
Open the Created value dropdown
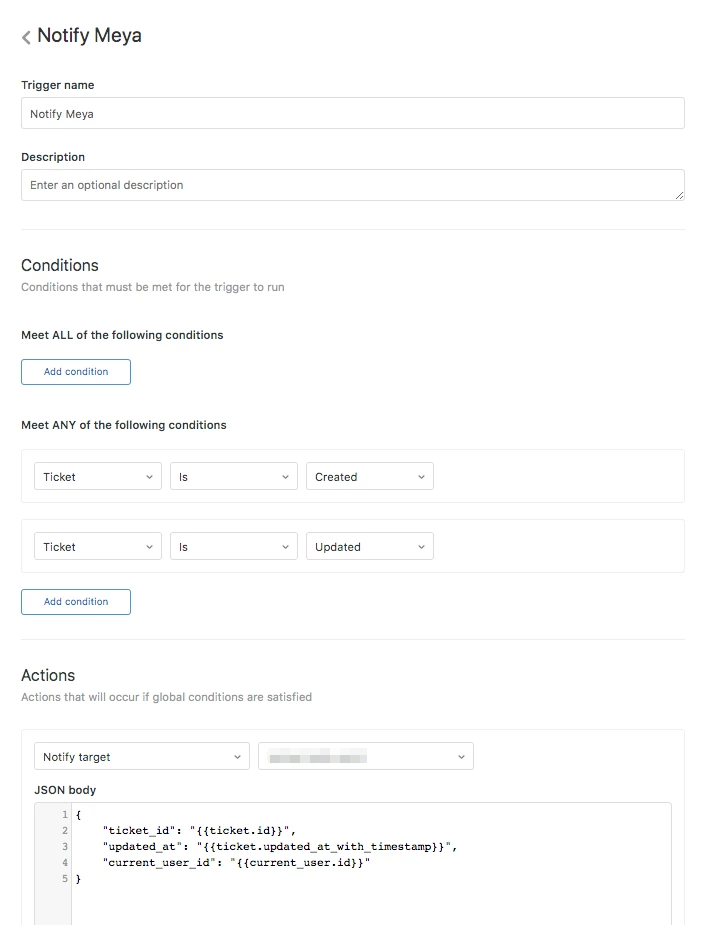(370, 477)
